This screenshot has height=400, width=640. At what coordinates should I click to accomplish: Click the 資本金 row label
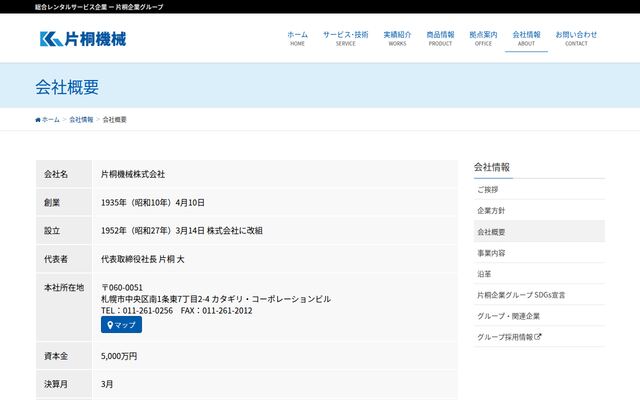coord(56,356)
